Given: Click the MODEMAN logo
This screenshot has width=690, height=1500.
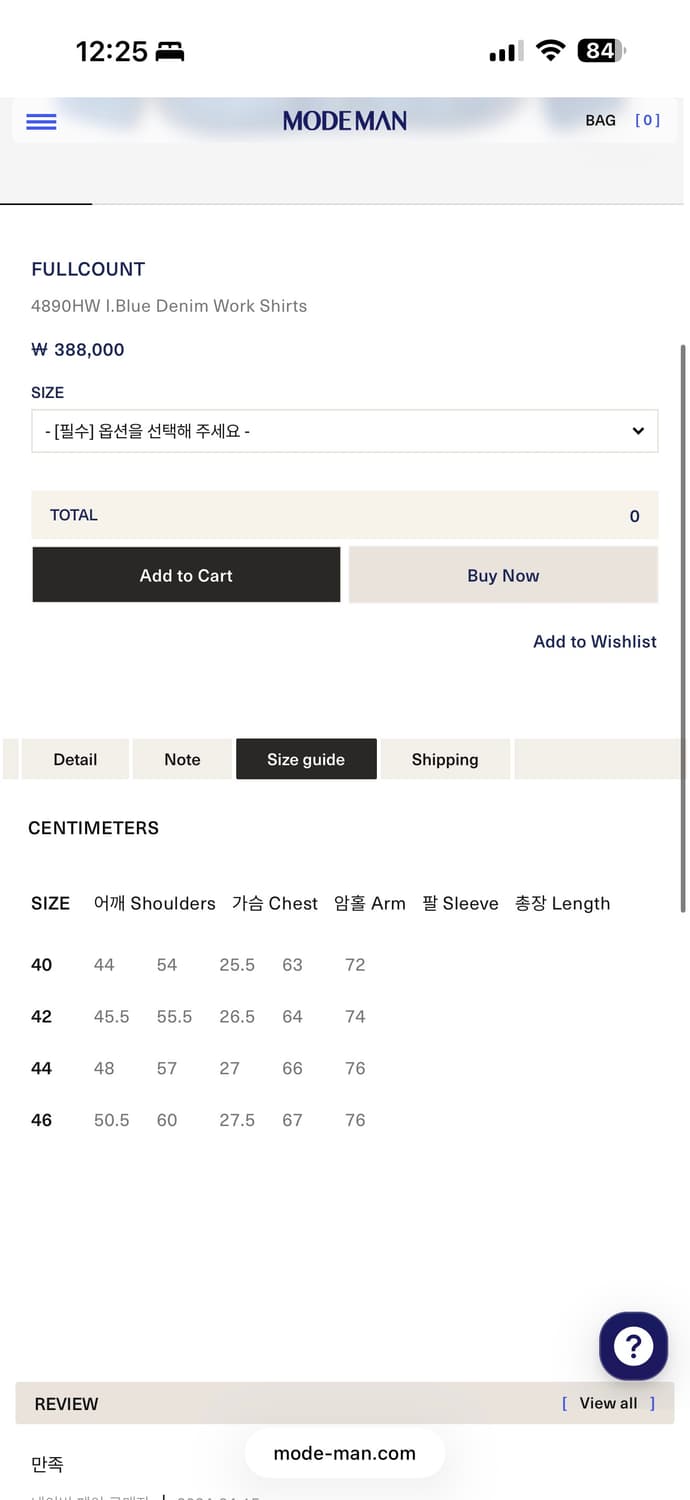Looking at the screenshot, I should coord(344,120).
